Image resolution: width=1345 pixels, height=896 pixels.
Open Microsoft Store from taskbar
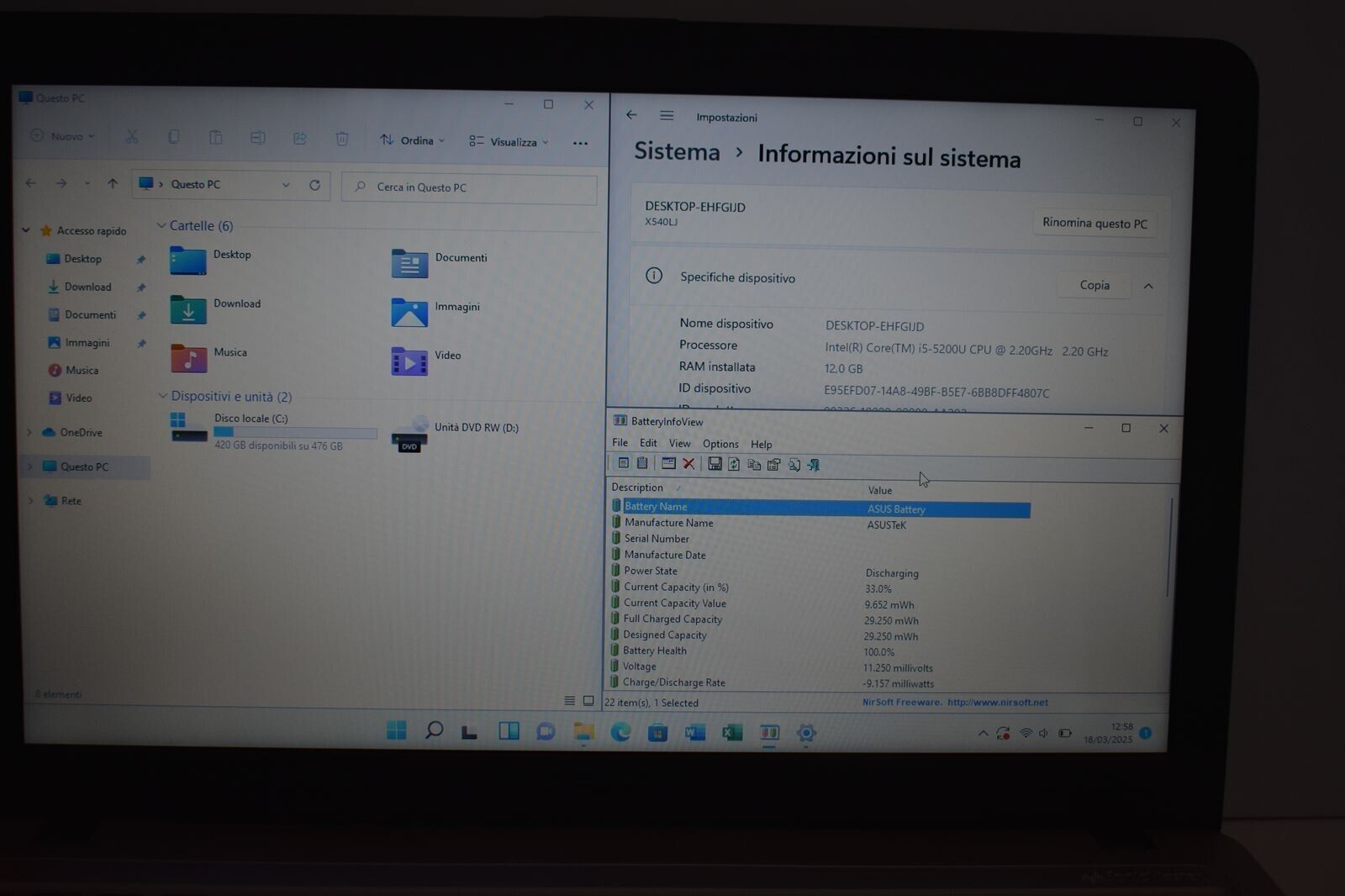[657, 733]
